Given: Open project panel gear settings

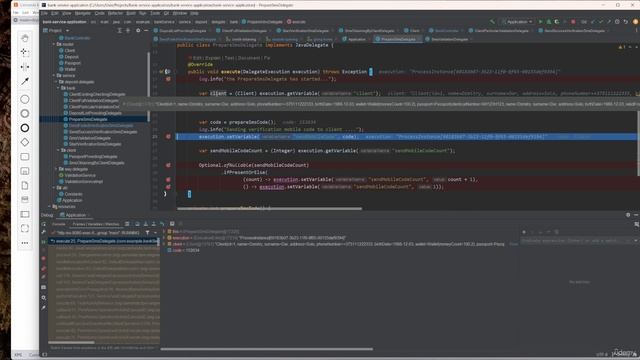Looking at the screenshot, I should (138, 31).
